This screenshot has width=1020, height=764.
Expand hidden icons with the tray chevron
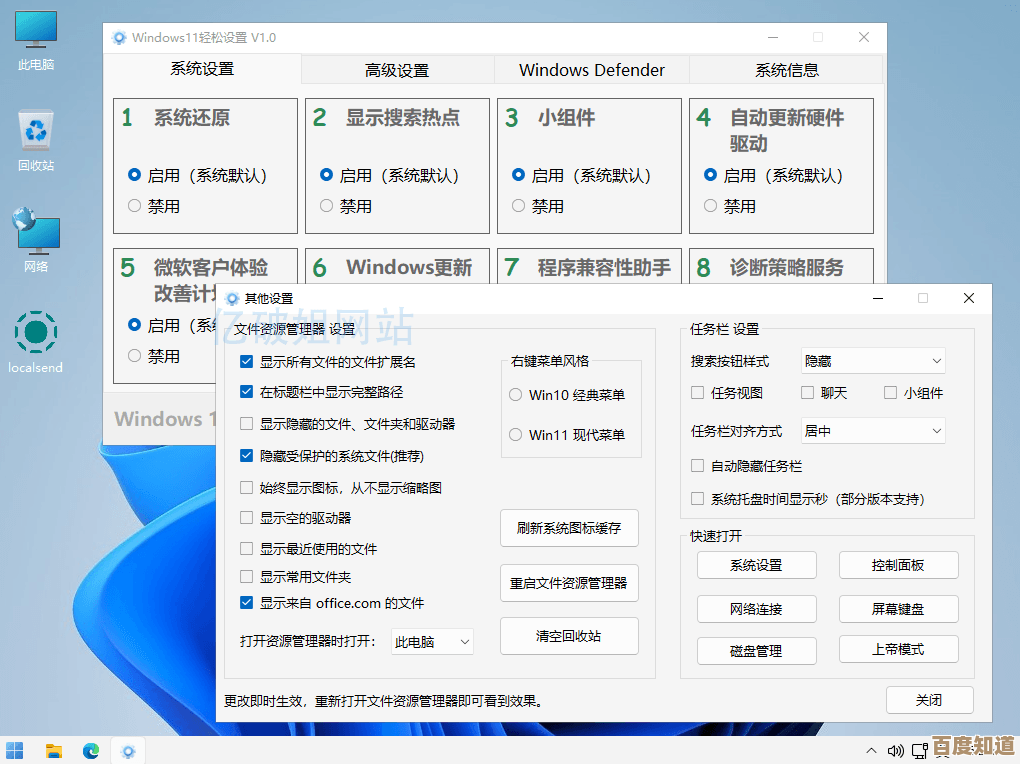click(871, 750)
